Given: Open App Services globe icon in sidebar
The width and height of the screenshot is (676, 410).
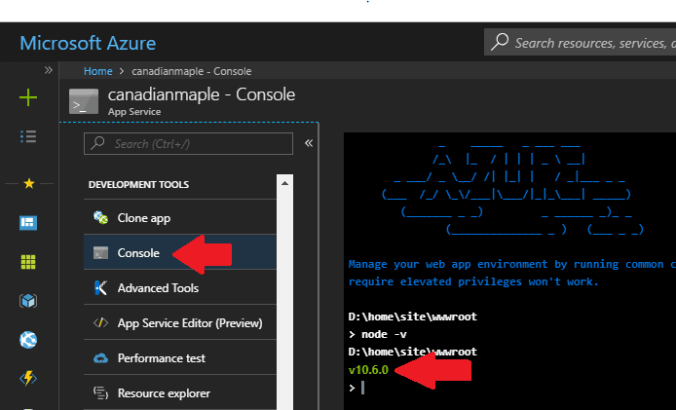Looking at the screenshot, I should coord(28,340).
